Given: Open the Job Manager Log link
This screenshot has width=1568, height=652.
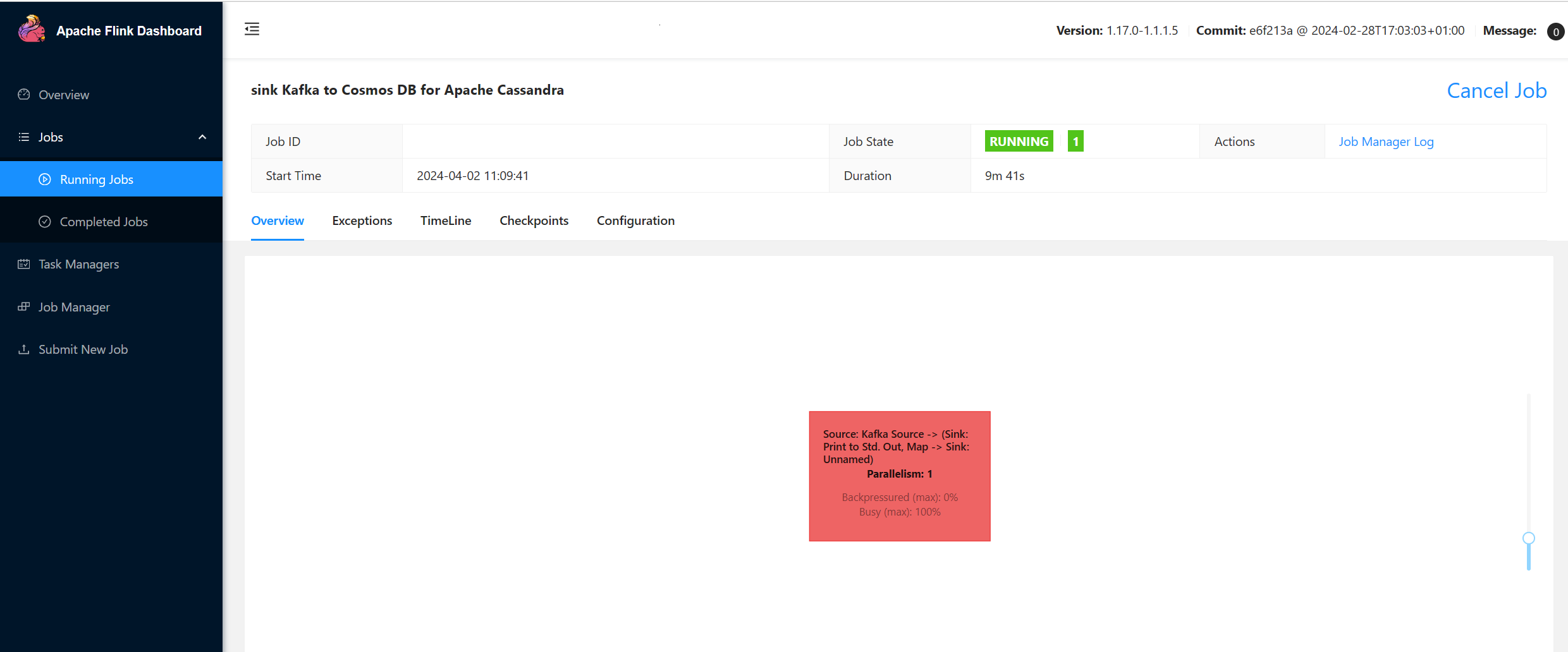Looking at the screenshot, I should 1386,142.
